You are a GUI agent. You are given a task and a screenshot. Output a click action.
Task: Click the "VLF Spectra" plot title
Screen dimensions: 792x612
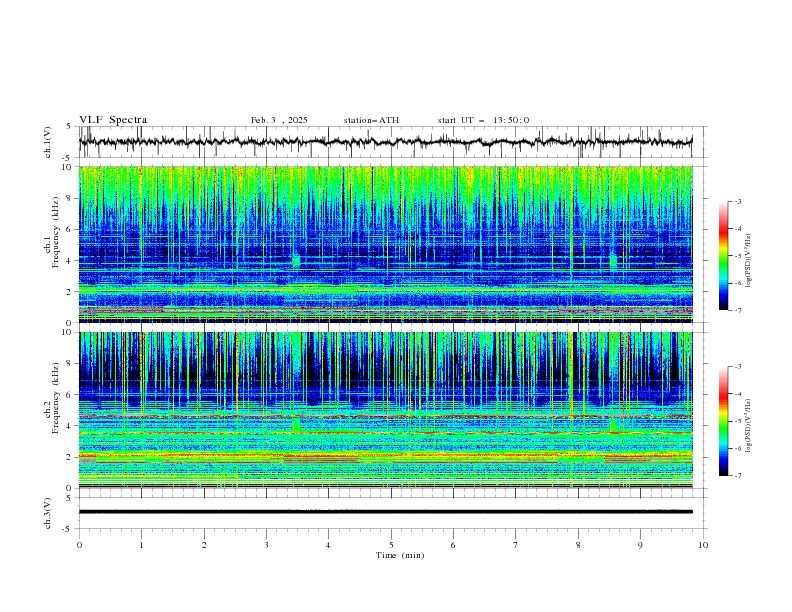tap(113, 120)
